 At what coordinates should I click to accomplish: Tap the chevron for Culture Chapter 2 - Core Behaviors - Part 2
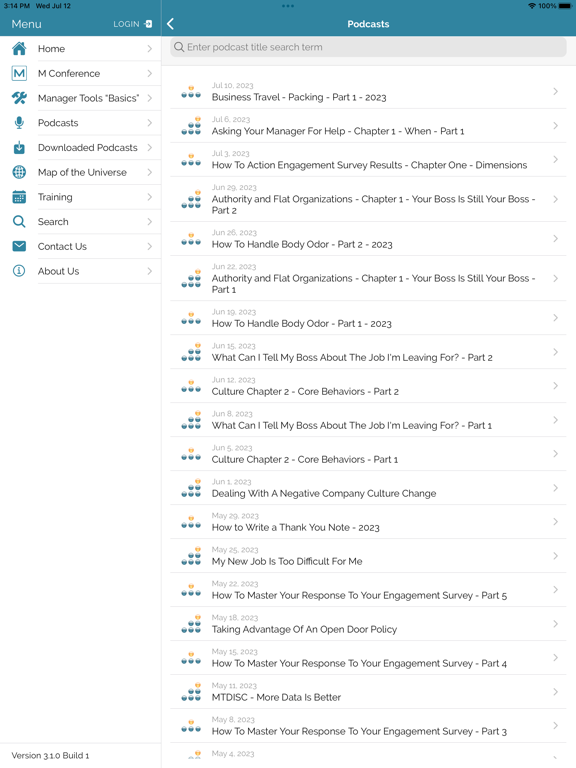(x=555, y=386)
